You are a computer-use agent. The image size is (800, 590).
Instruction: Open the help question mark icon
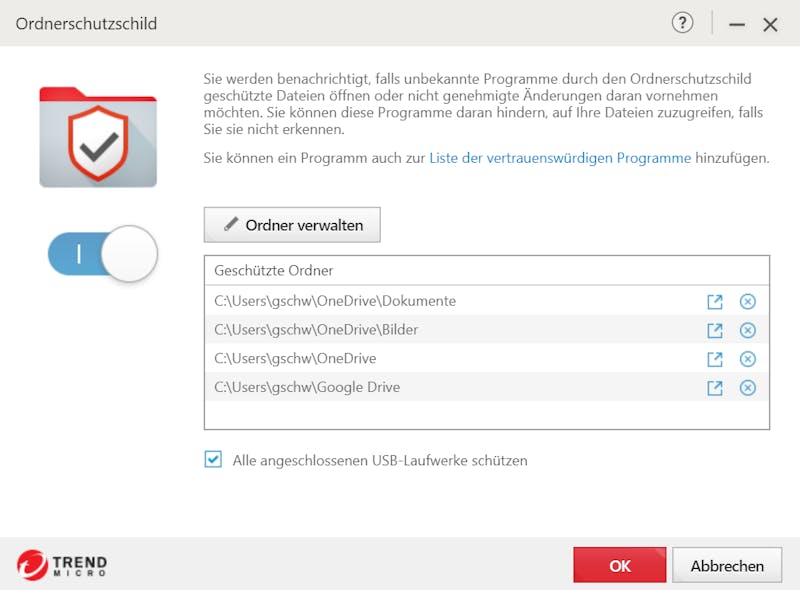click(682, 23)
